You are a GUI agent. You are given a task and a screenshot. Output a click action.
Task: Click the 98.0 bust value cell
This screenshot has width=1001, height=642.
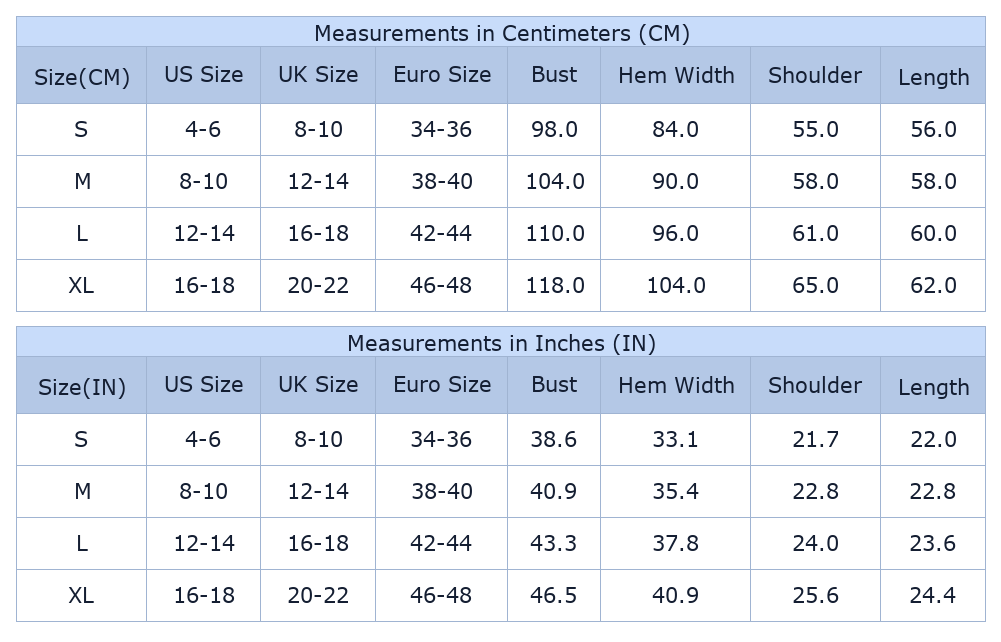point(554,129)
